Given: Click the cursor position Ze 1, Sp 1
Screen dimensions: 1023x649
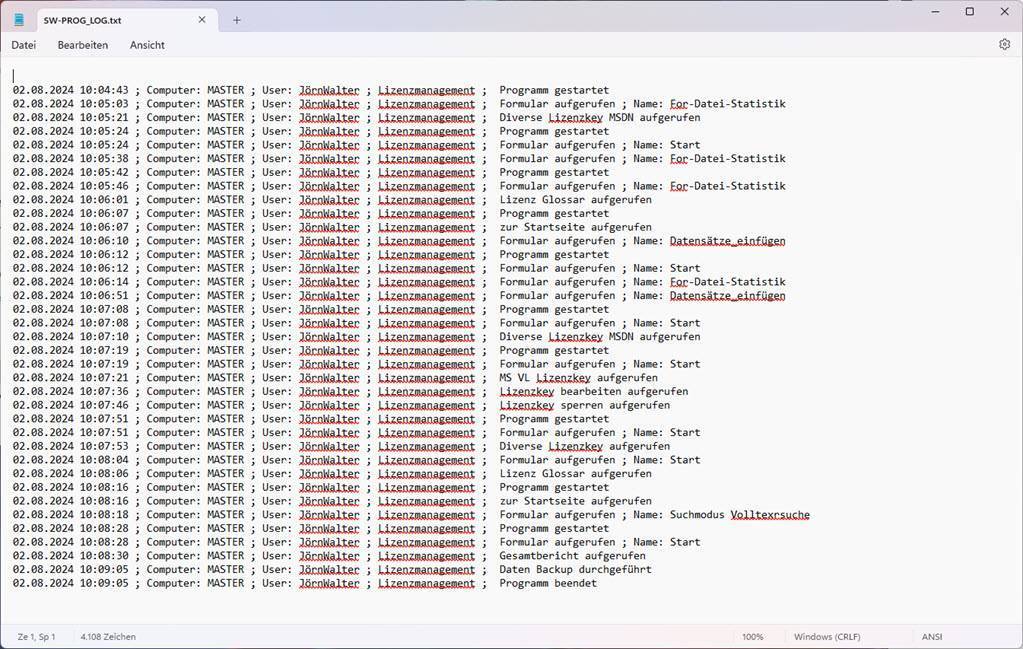Looking at the screenshot, I should 37,637.
